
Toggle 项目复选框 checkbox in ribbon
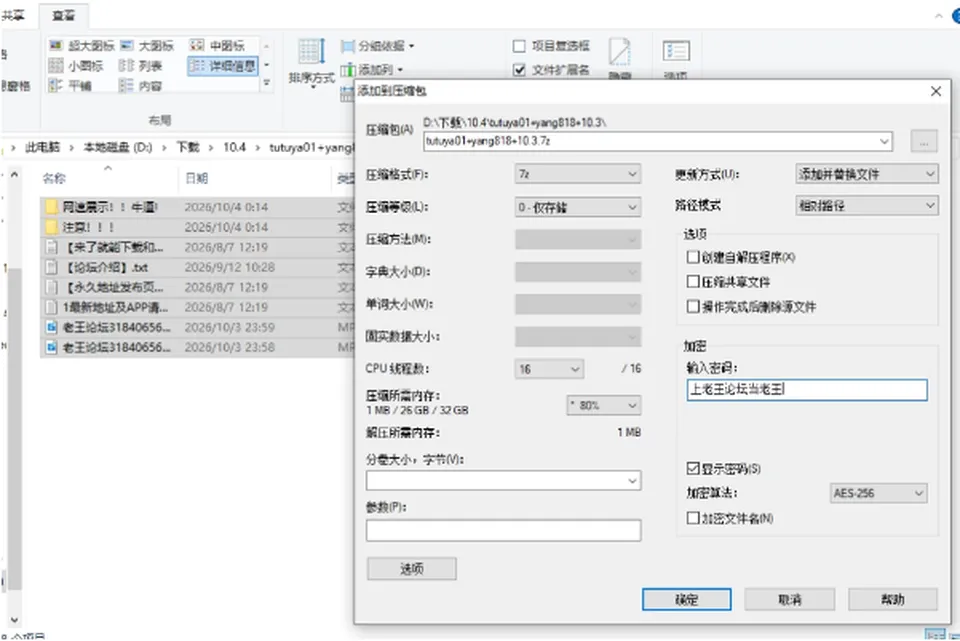click(x=519, y=46)
